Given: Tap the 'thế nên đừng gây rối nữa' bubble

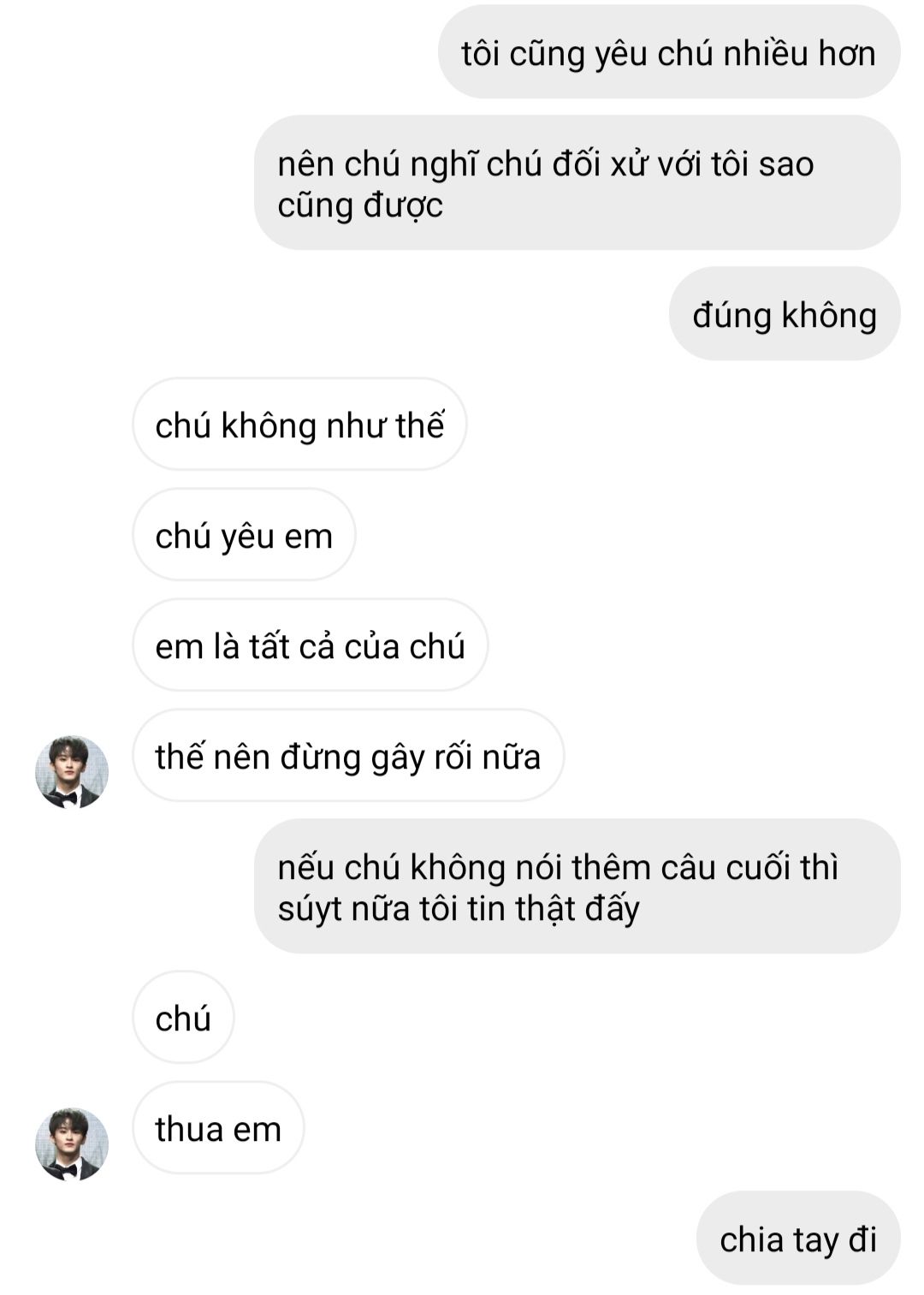Looking at the screenshot, I should coord(348,756).
